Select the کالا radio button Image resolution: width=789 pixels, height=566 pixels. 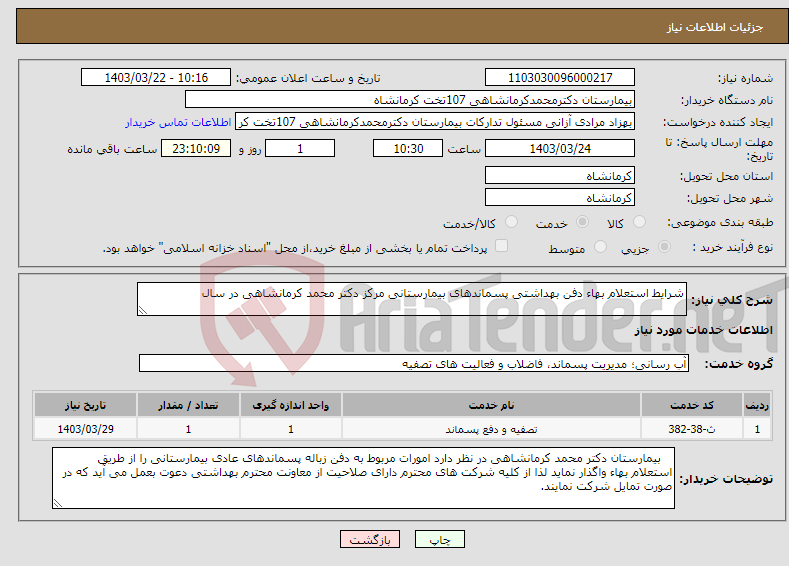coord(639,222)
